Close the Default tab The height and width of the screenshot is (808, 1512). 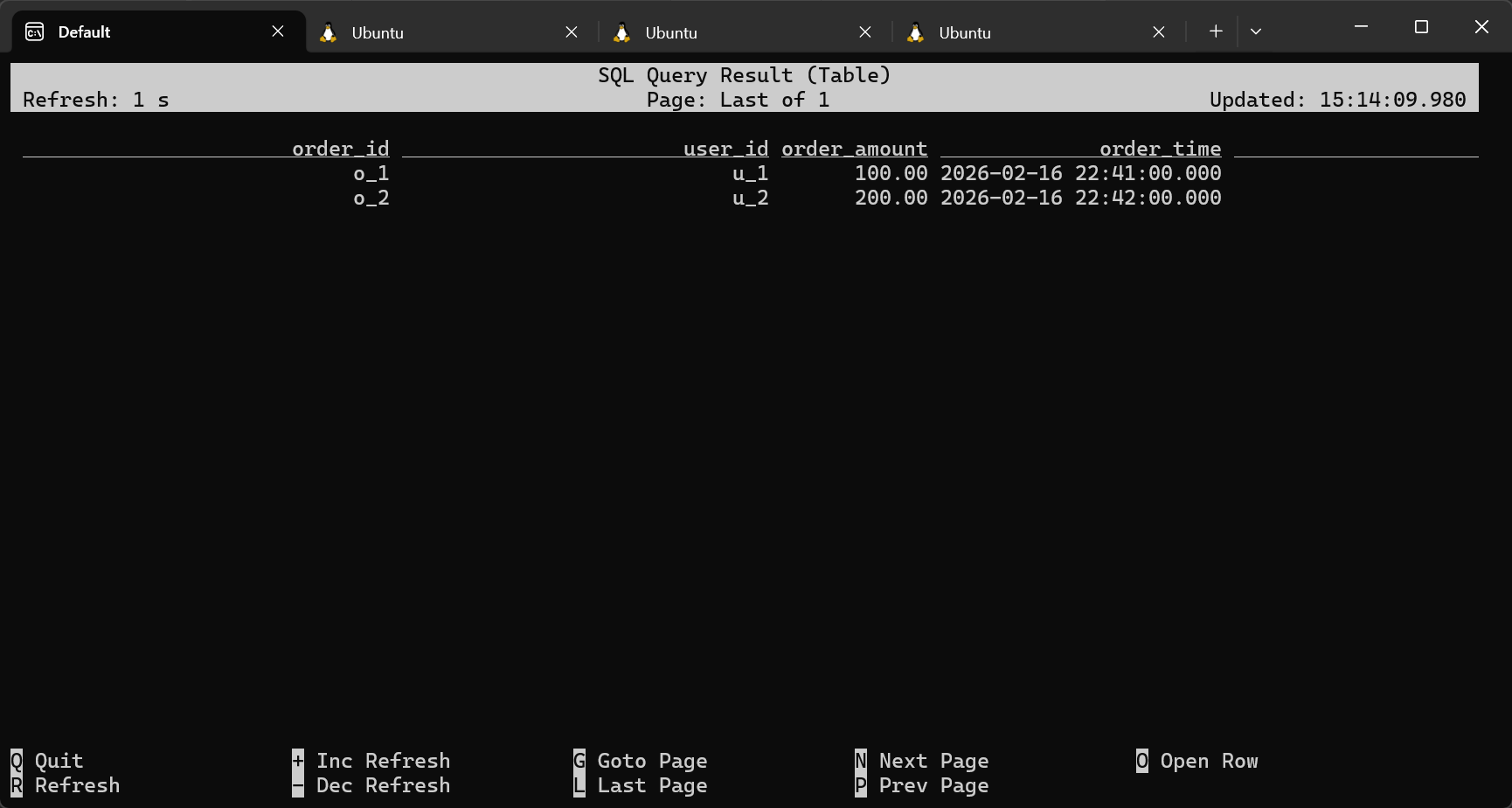pos(278,31)
